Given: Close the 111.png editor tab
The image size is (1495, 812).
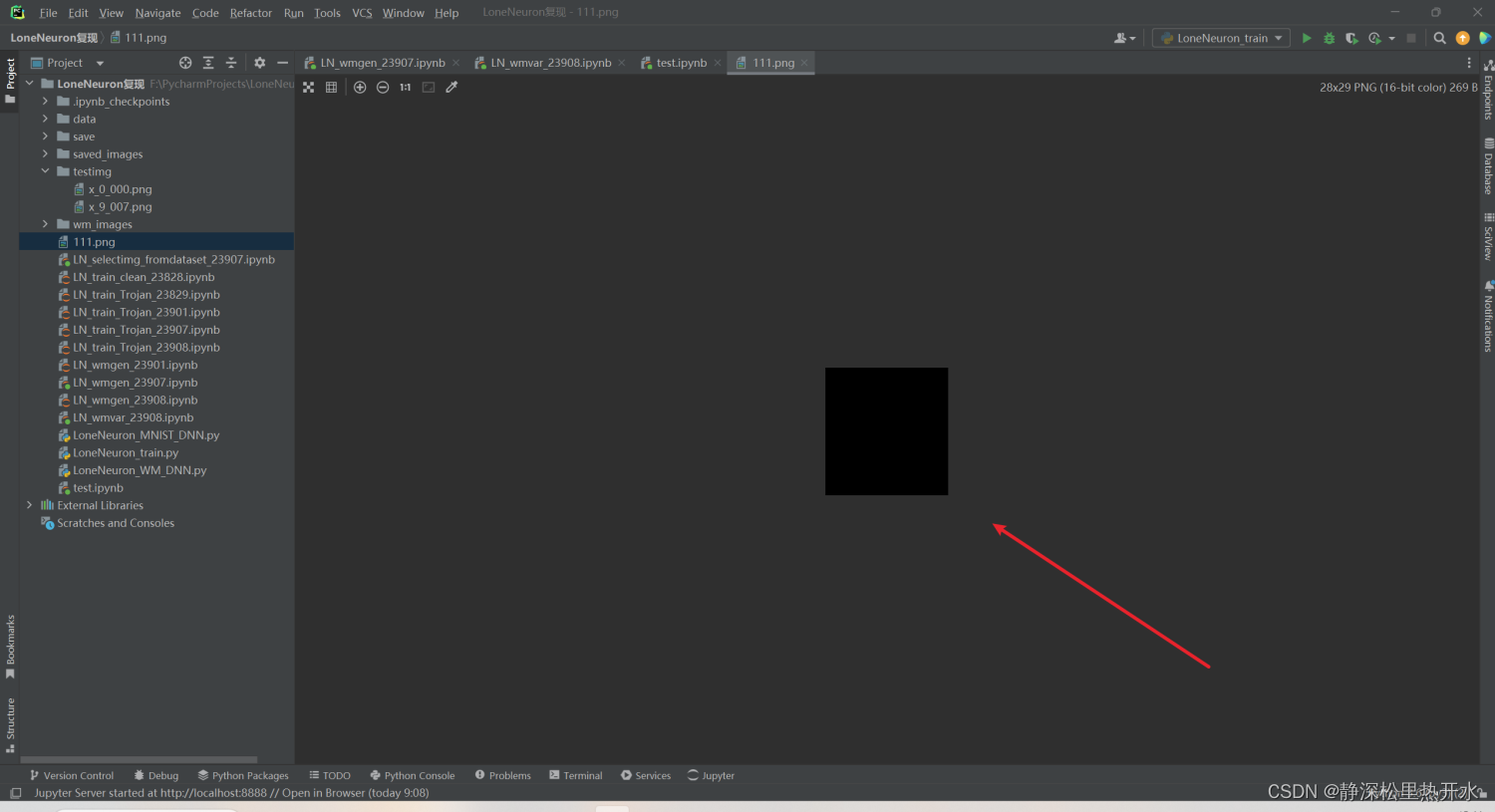Looking at the screenshot, I should [805, 63].
